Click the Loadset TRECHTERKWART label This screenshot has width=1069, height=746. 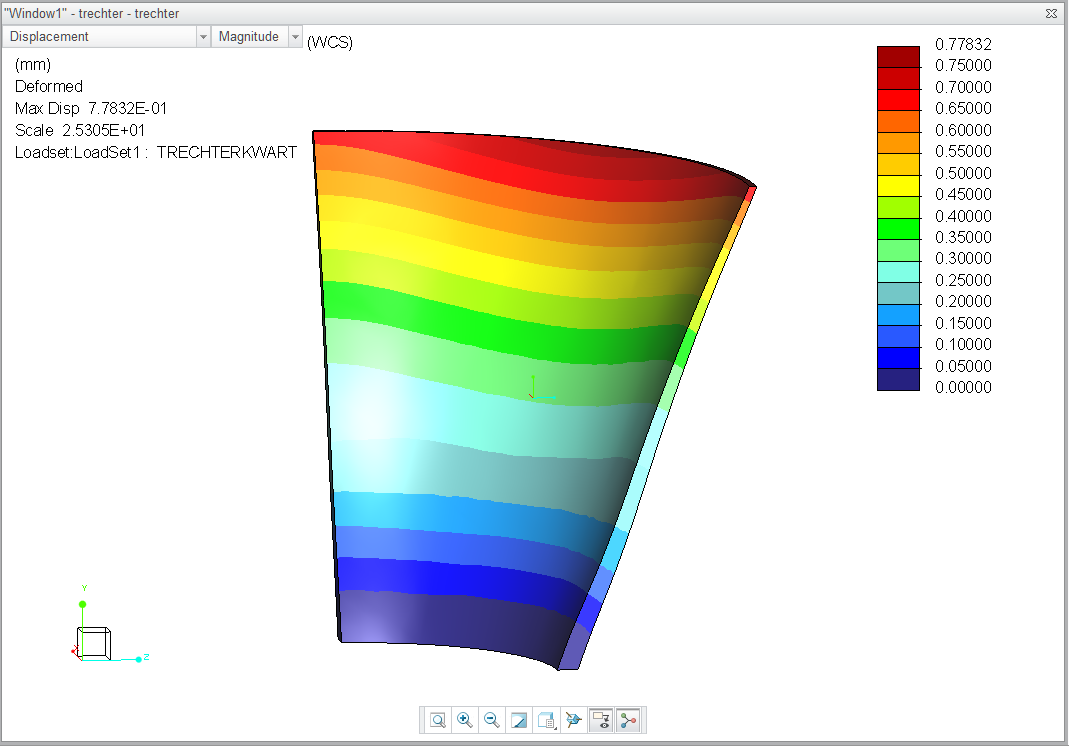[155, 152]
